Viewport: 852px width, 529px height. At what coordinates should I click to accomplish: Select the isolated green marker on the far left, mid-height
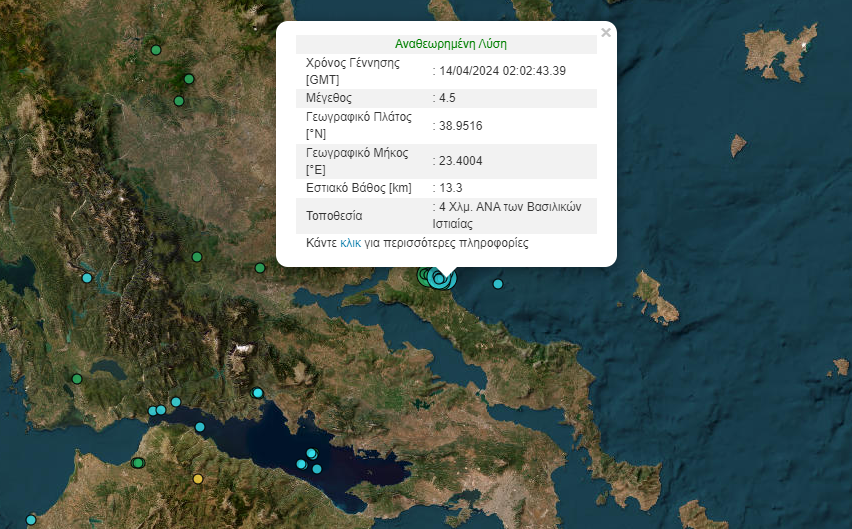[77, 379]
